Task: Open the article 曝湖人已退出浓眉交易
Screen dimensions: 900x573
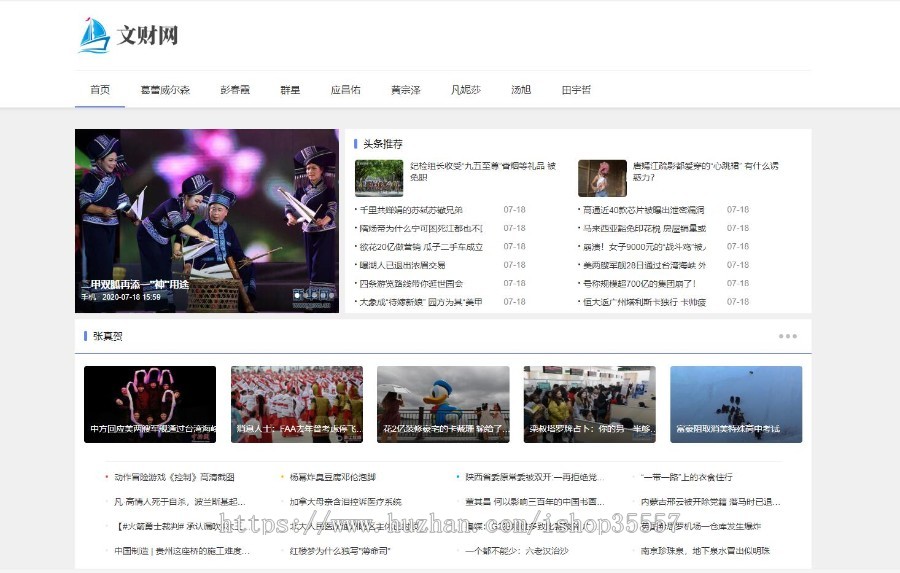Action: [x=402, y=265]
